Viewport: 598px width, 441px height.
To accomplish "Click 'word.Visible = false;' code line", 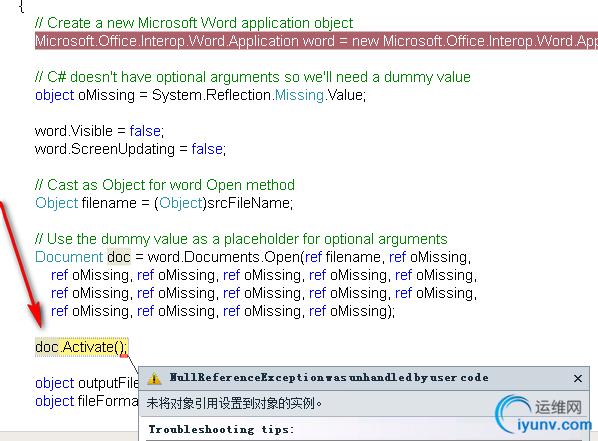I will point(99,131).
